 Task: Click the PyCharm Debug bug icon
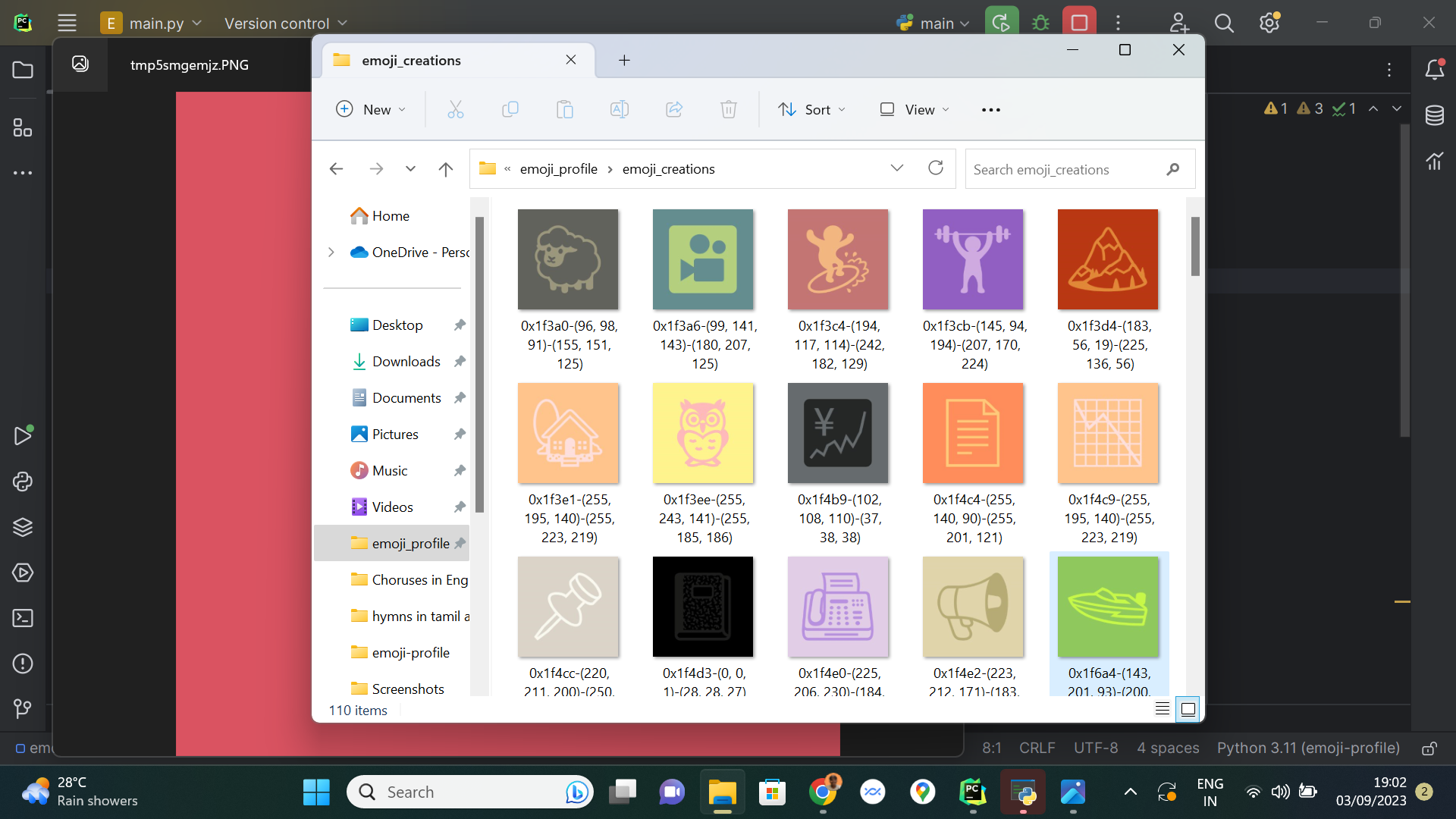1040,23
